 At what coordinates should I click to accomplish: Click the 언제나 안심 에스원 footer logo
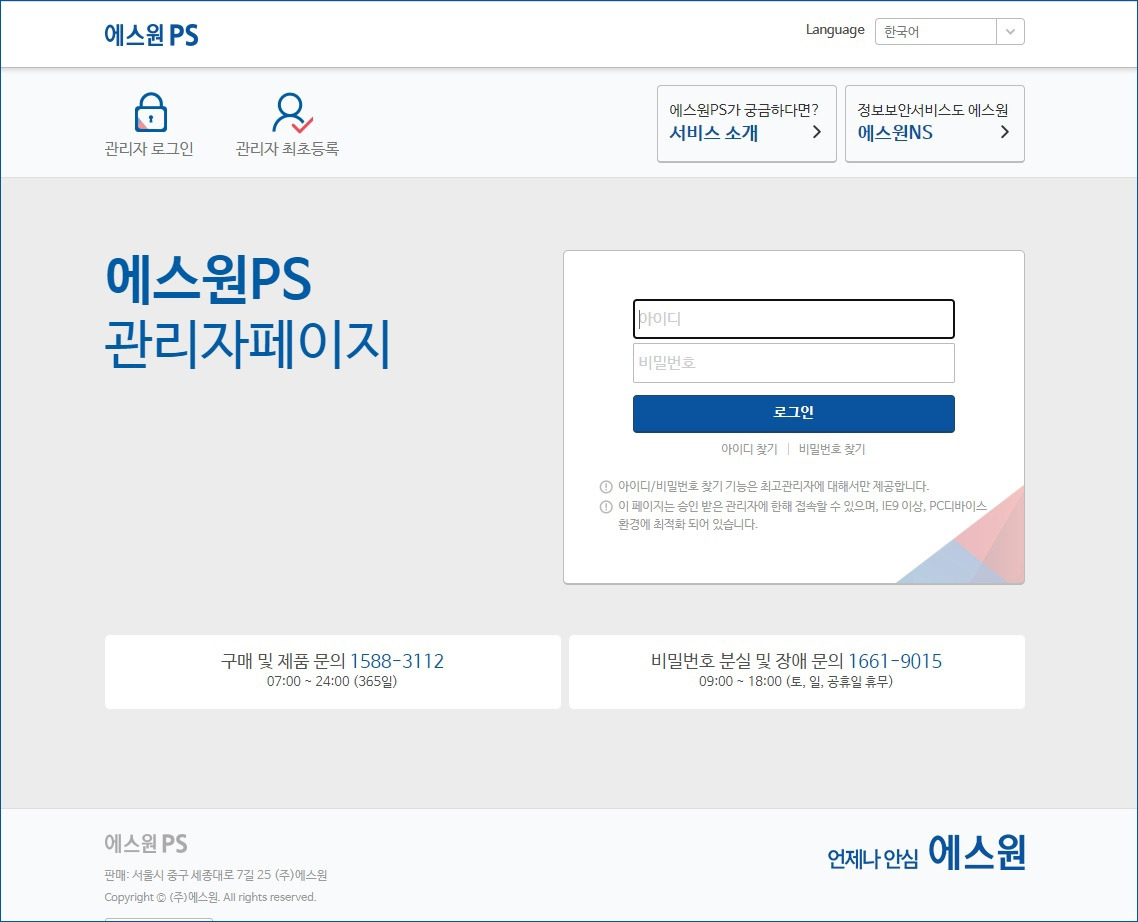click(x=926, y=852)
